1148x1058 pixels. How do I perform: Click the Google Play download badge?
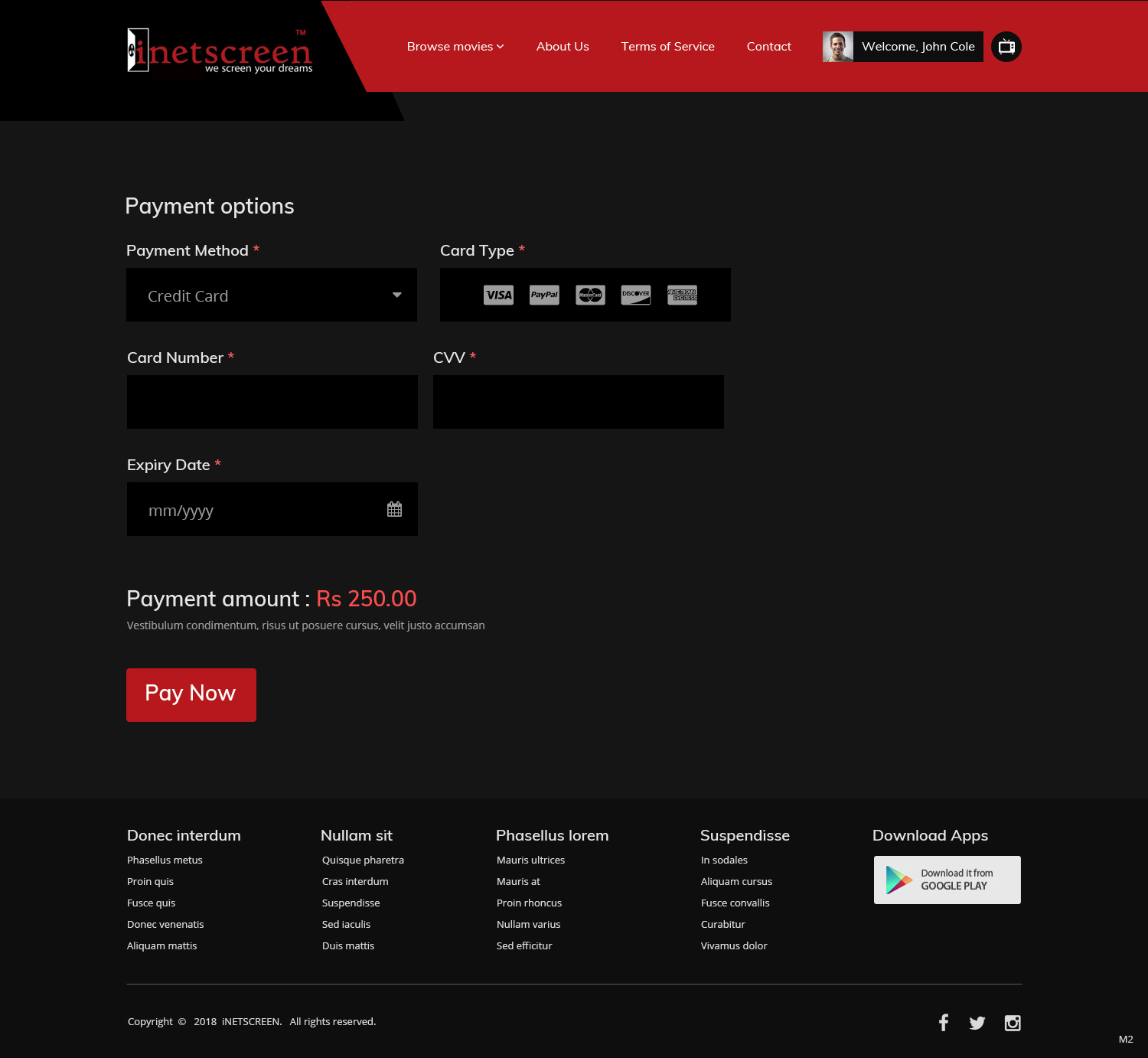click(947, 880)
